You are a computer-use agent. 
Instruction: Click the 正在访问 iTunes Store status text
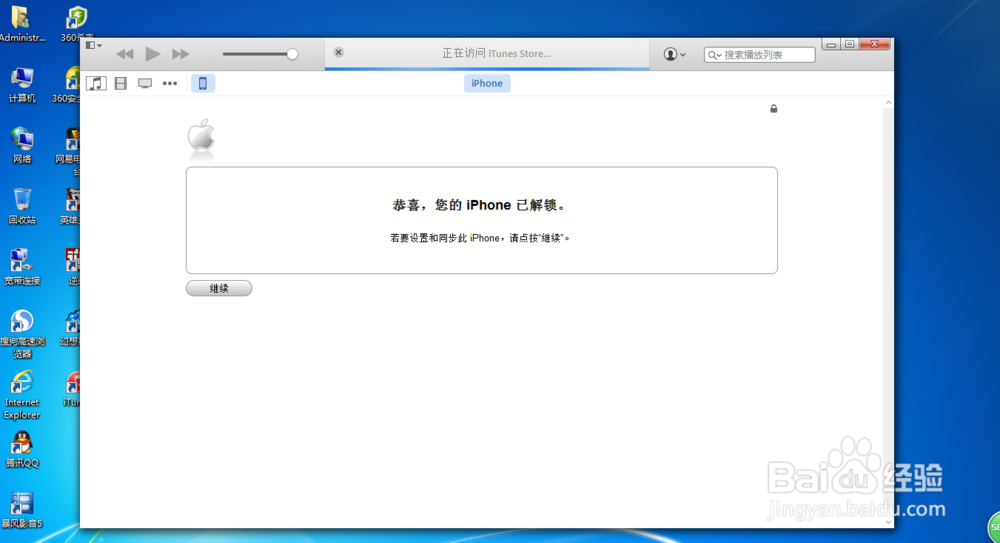[x=496, y=54]
